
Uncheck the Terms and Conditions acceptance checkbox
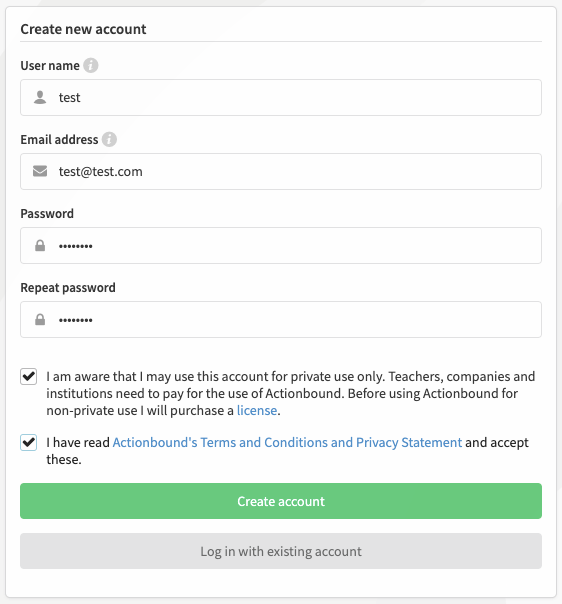pyautogui.click(x=29, y=443)
